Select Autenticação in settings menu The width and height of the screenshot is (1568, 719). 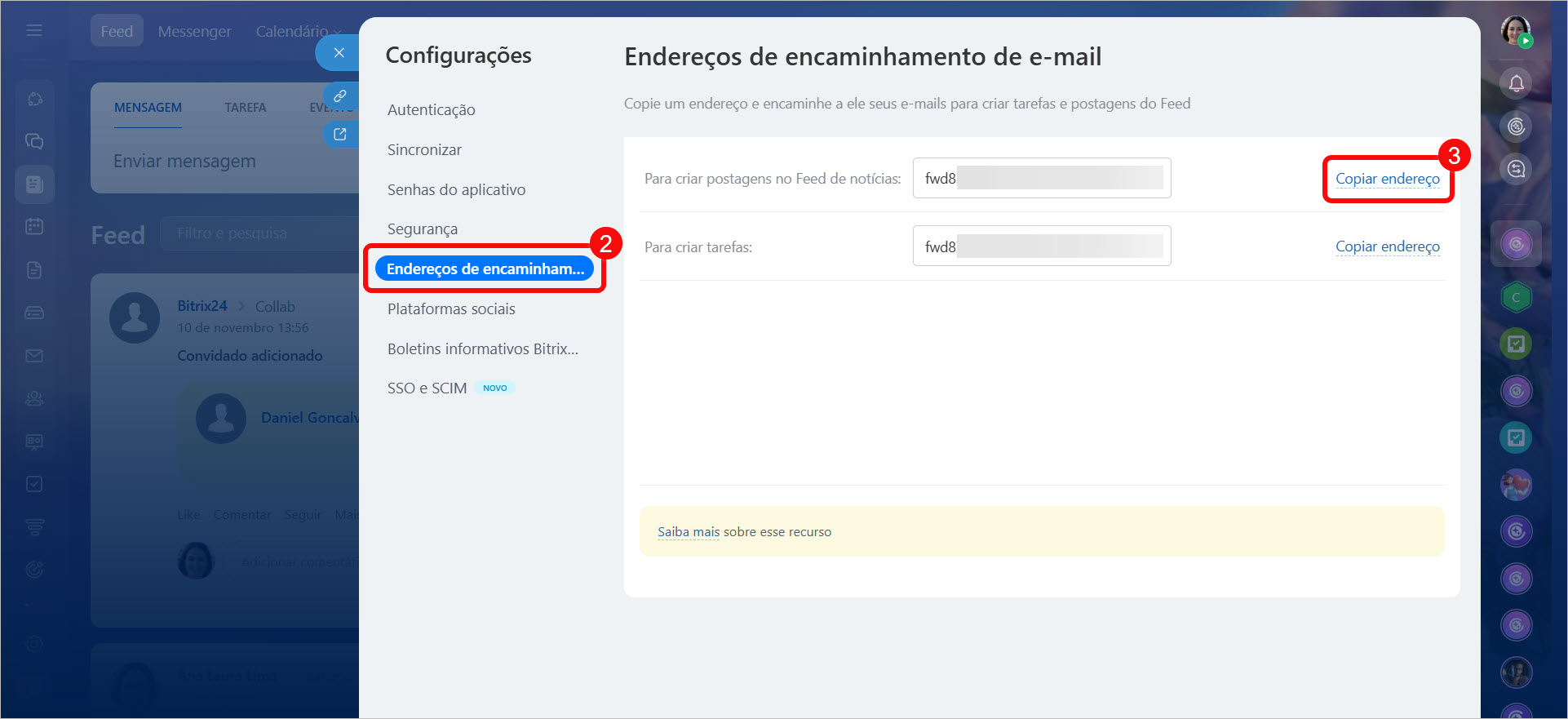(431, 110)
